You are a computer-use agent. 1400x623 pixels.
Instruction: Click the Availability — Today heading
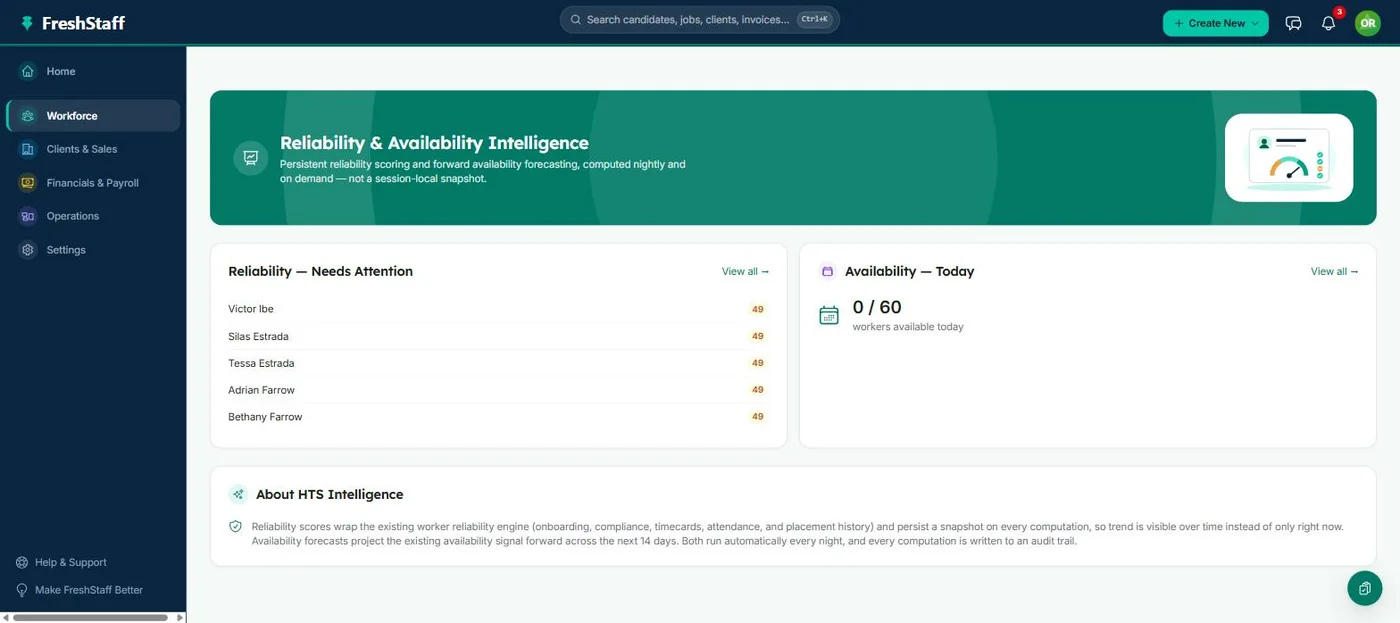[x=909, y=271]
